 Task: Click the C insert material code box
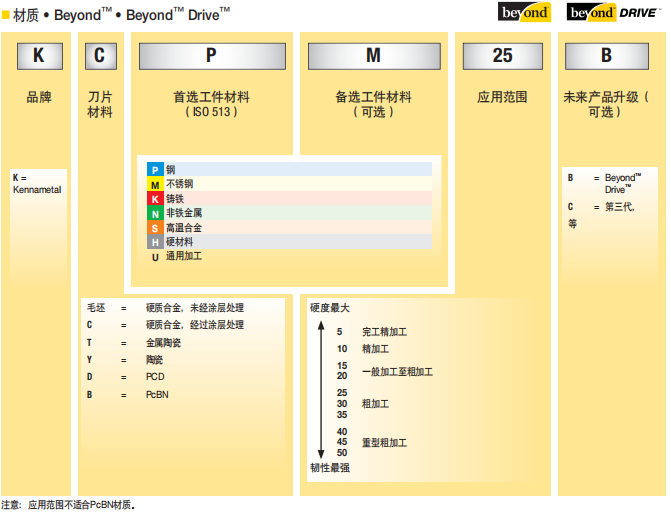[98, 56]
